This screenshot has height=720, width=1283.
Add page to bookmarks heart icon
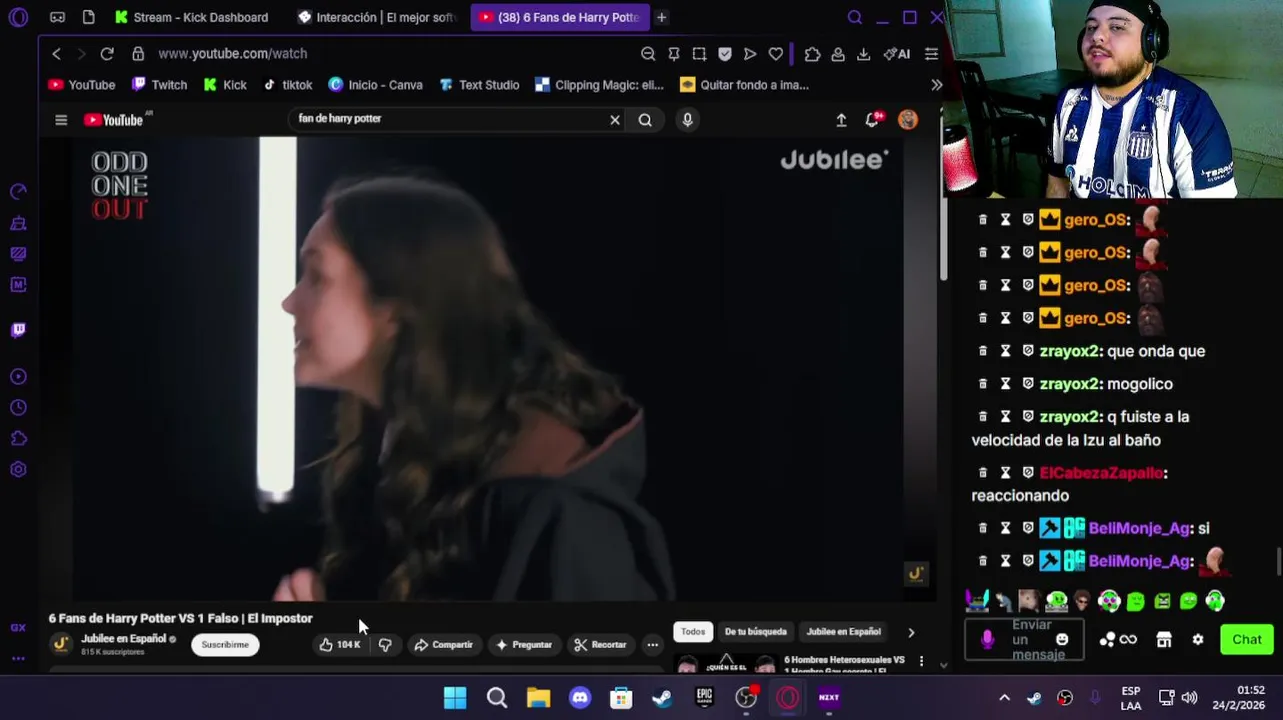coord(776,54)
